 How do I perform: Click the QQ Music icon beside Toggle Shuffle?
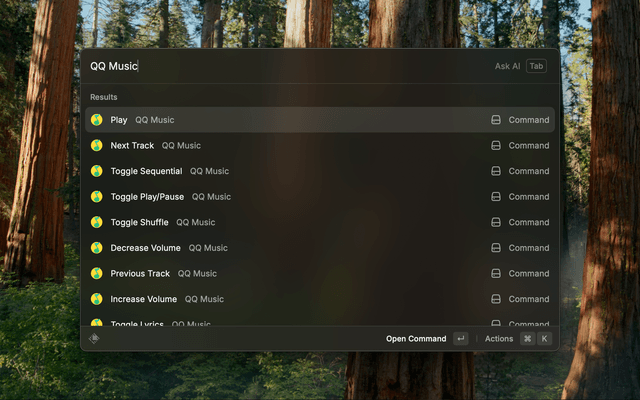tap(97, 222)
